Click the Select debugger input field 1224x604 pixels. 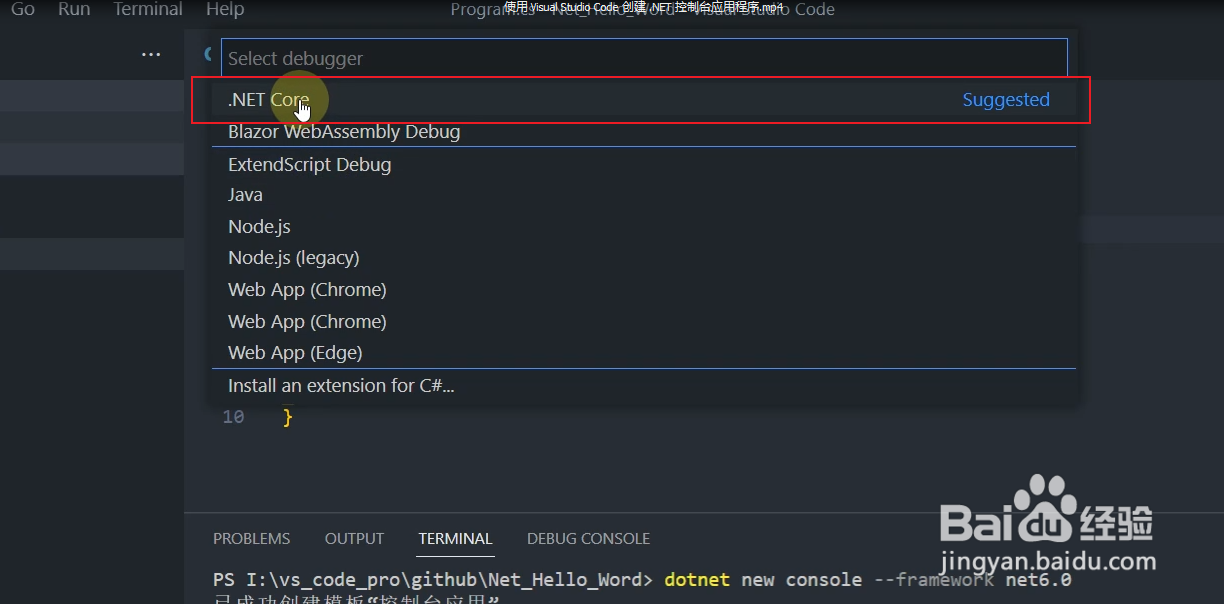coord(644,58)
